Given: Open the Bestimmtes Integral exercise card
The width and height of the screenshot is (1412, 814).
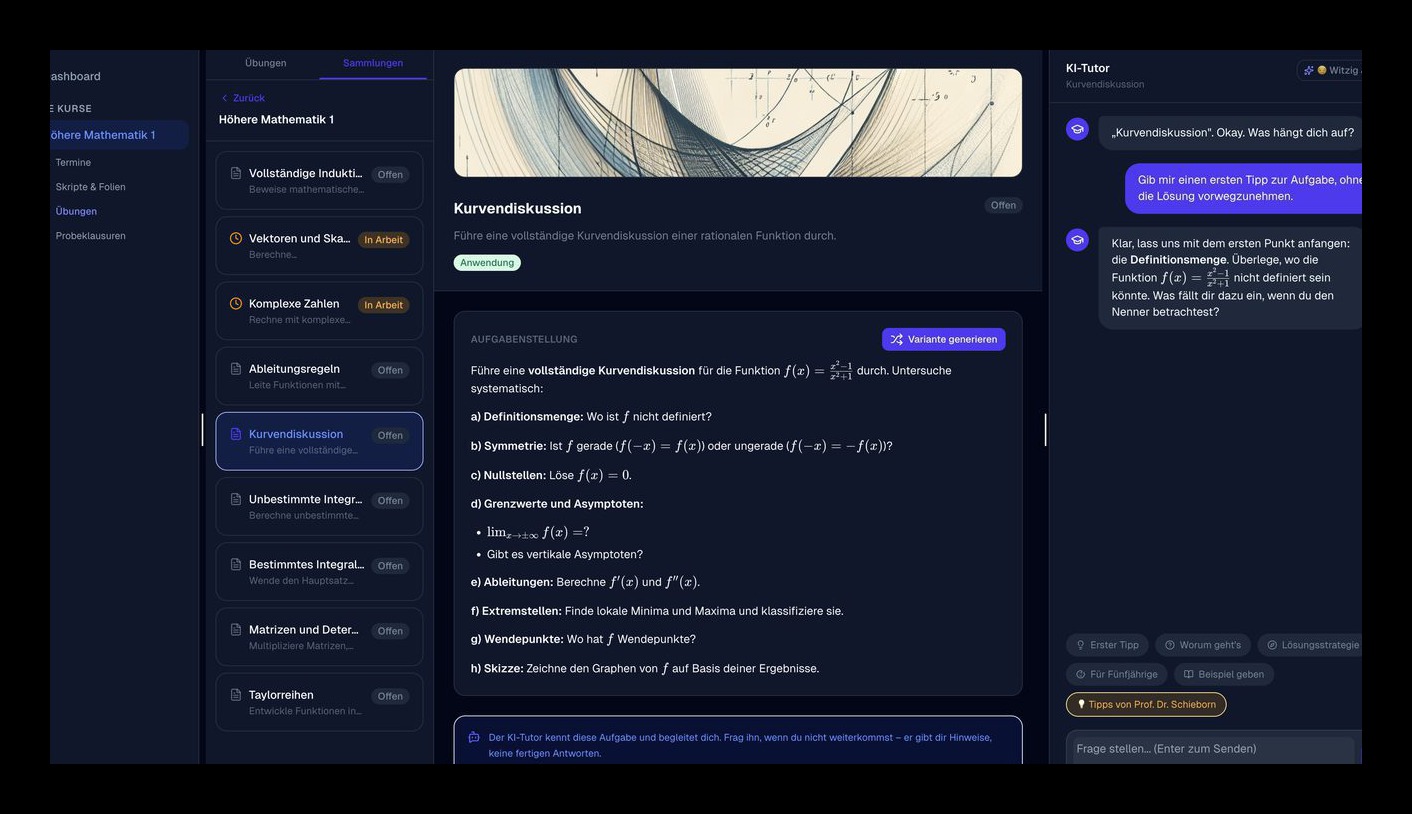Looking at the screenshot, I should pyautogui.click(x=319, y=572).
